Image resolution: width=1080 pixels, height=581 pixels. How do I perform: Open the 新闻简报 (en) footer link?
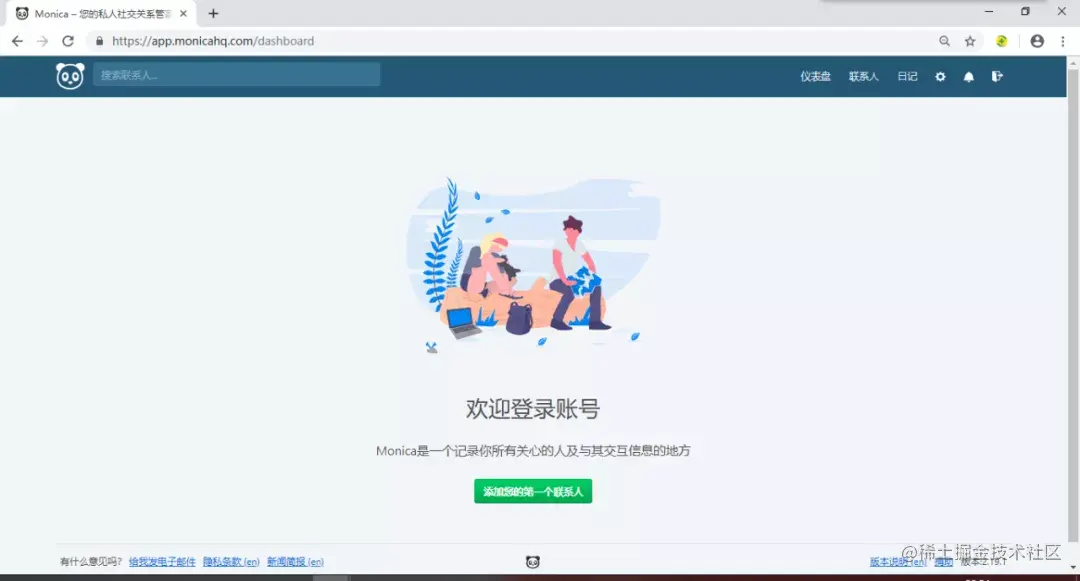coord(295,562)
